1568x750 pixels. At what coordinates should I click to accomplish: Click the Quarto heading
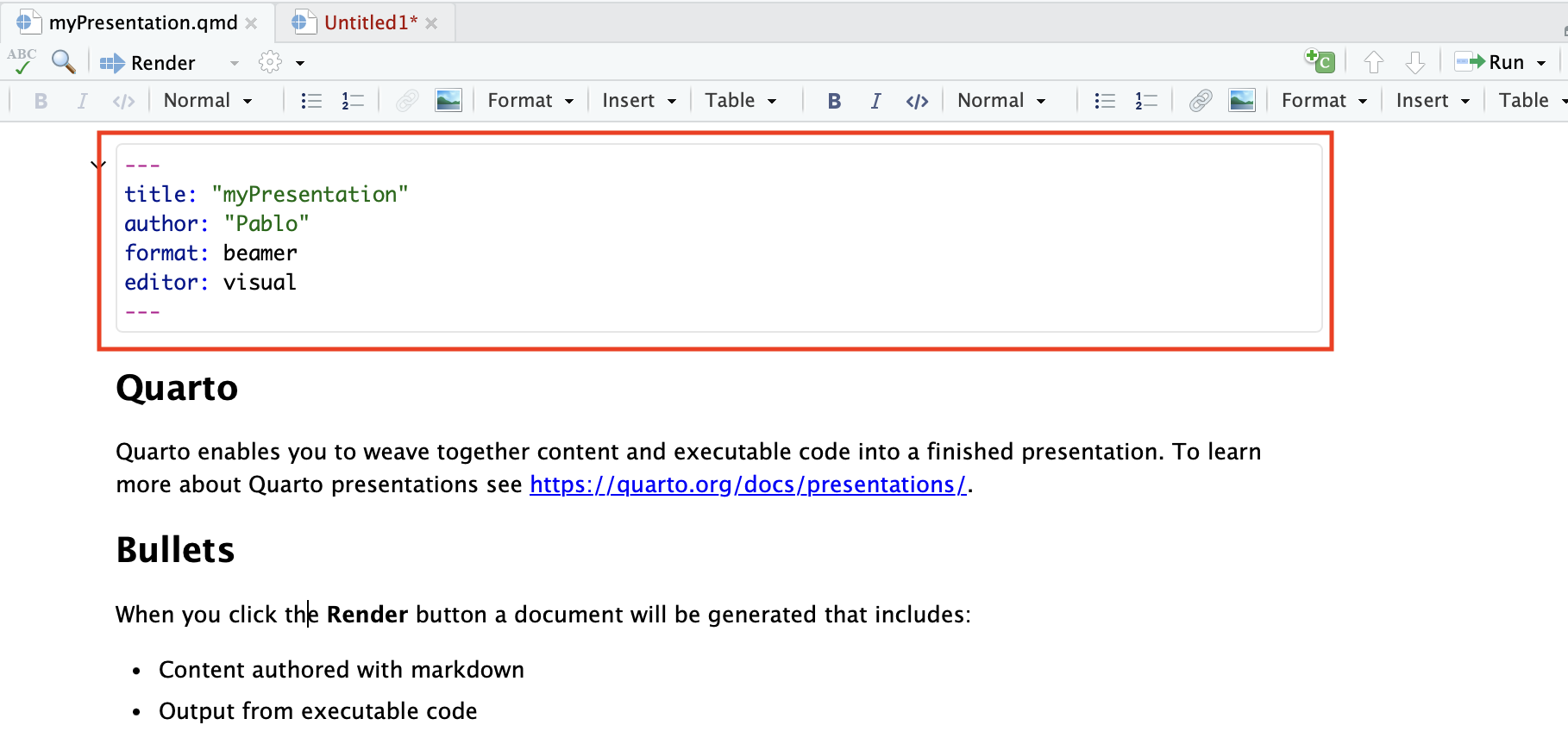[x=177, y=388]
